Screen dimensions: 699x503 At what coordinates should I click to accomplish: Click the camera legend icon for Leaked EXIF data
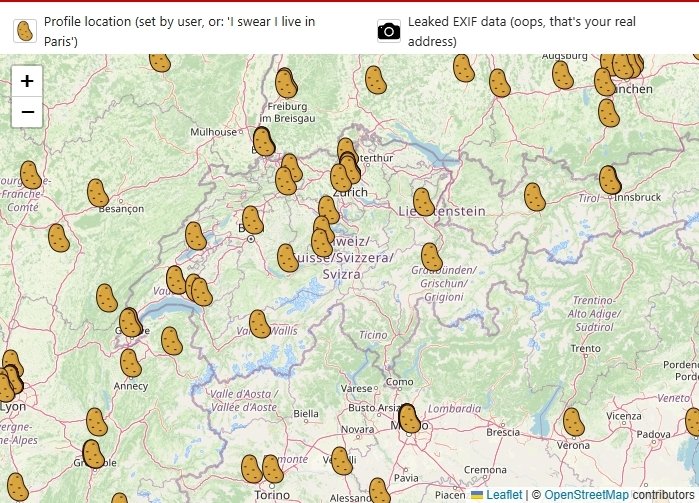tap(389, 31)
